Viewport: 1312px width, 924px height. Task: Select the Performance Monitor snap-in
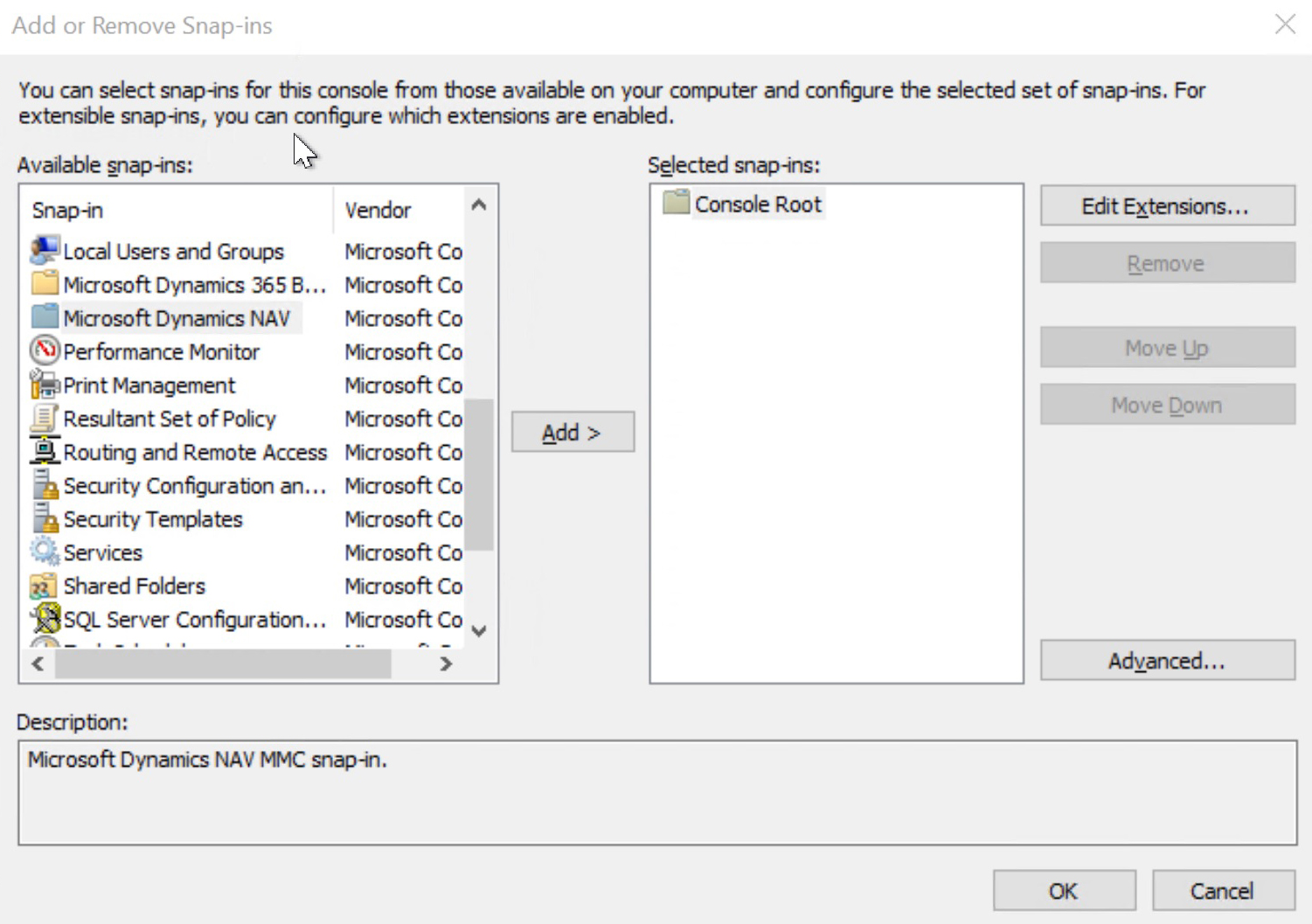click(162, 351)
